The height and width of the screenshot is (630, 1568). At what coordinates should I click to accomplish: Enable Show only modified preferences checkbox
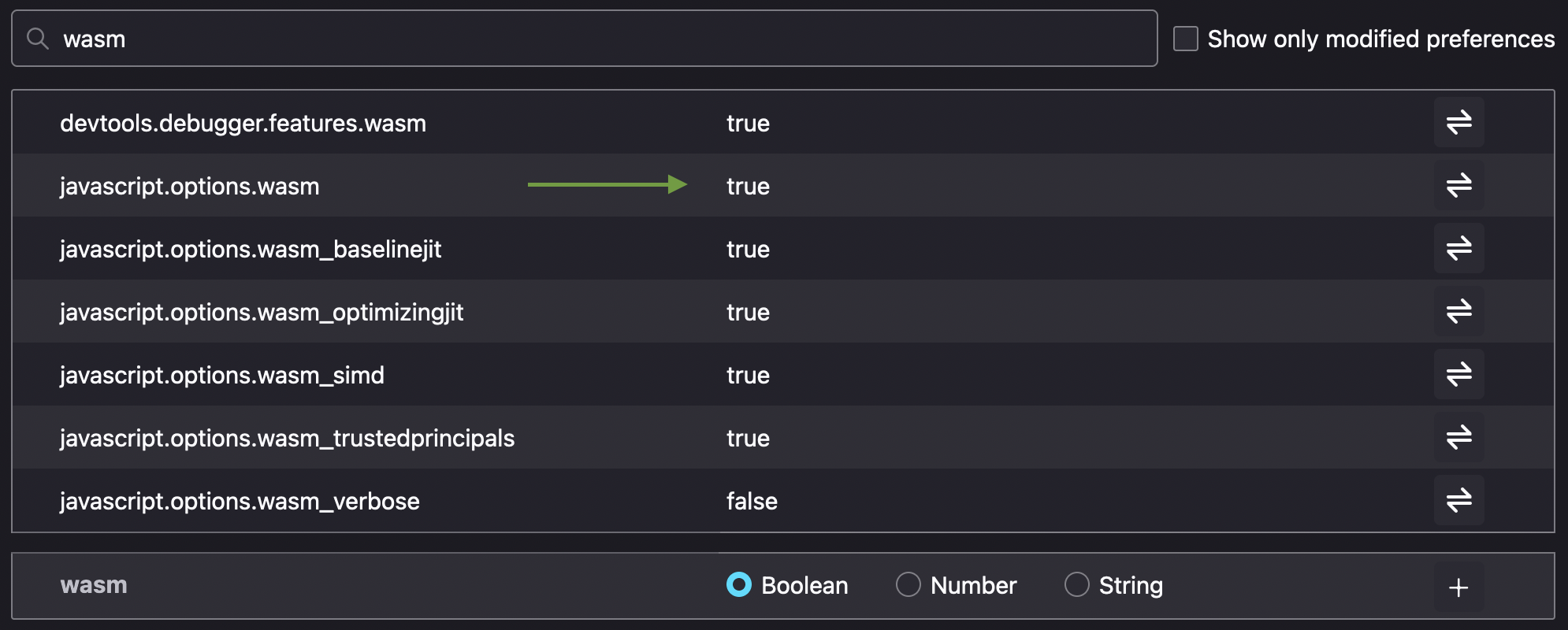(1185, 39)
